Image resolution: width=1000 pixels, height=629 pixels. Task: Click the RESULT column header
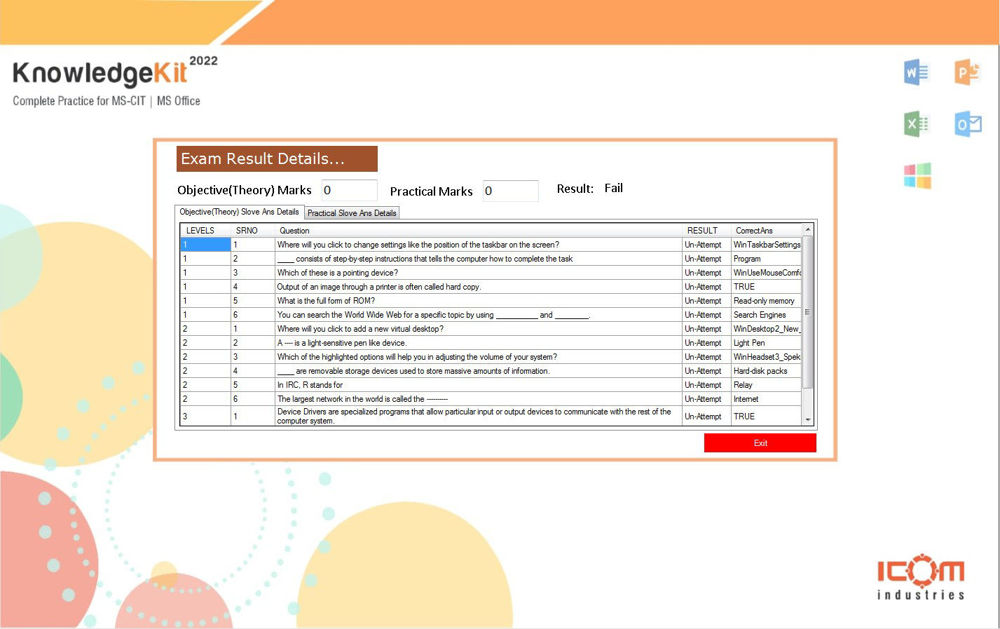(x=706, y=230)
